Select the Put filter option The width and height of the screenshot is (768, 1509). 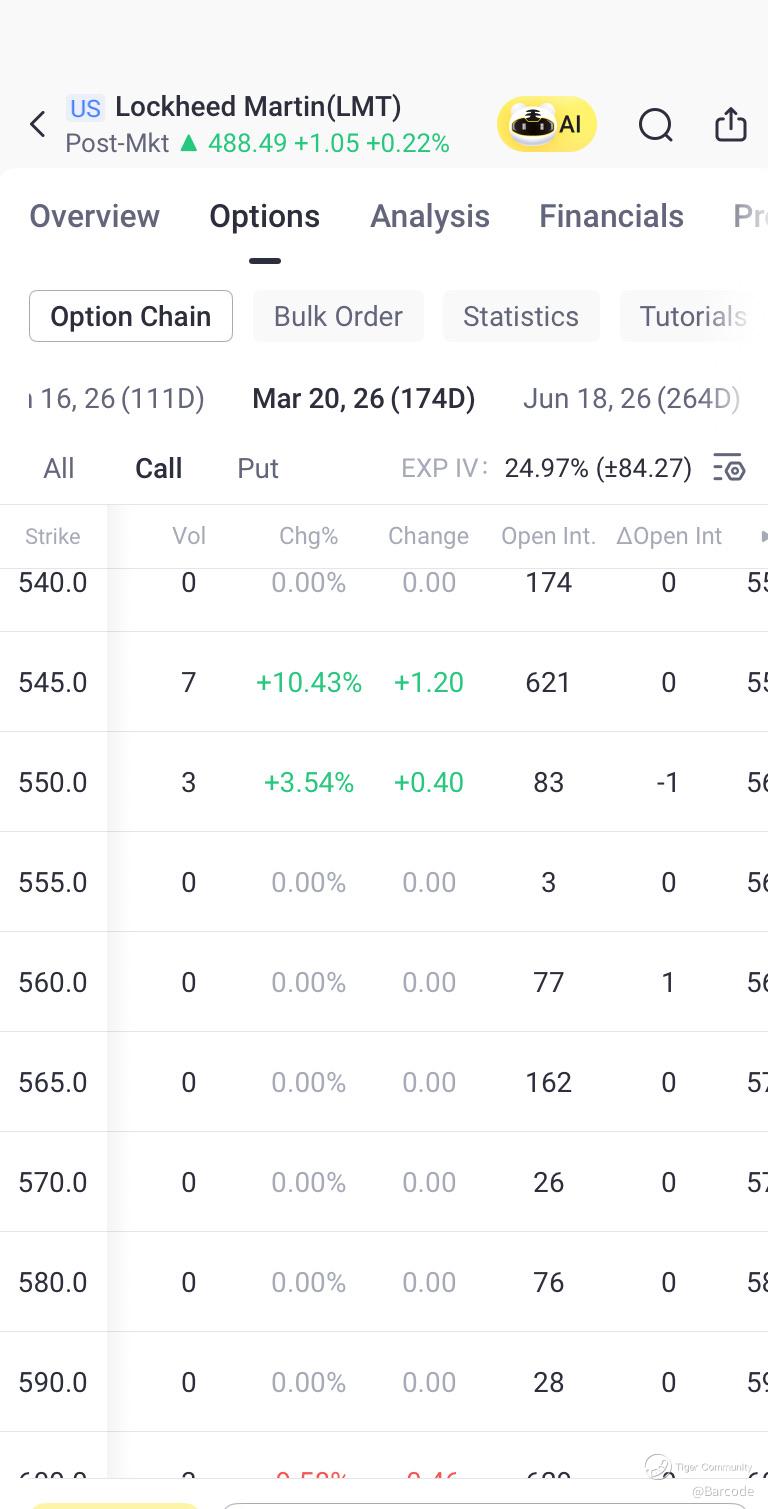point(258,468)
